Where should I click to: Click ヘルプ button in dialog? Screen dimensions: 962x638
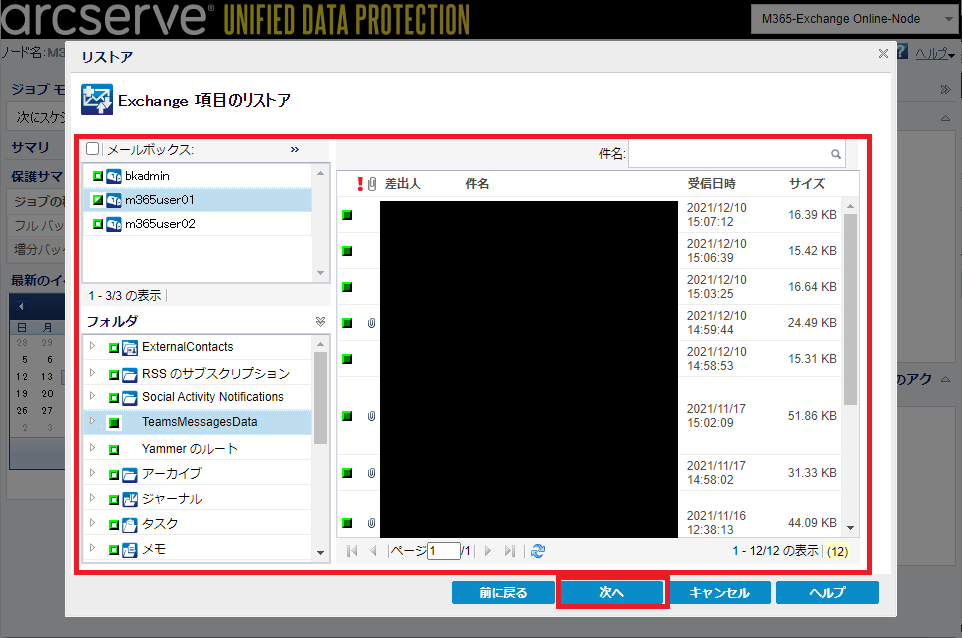[827, 593]
